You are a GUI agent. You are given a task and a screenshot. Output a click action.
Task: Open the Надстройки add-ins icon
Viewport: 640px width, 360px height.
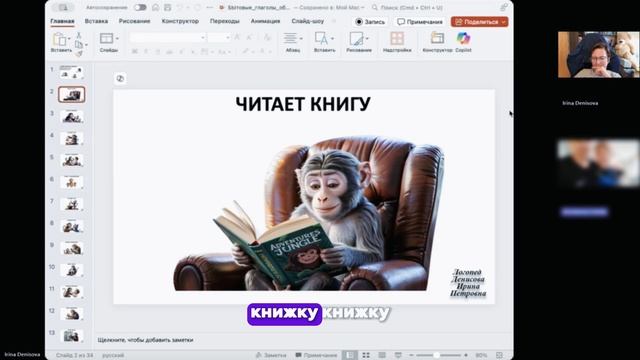397,39
